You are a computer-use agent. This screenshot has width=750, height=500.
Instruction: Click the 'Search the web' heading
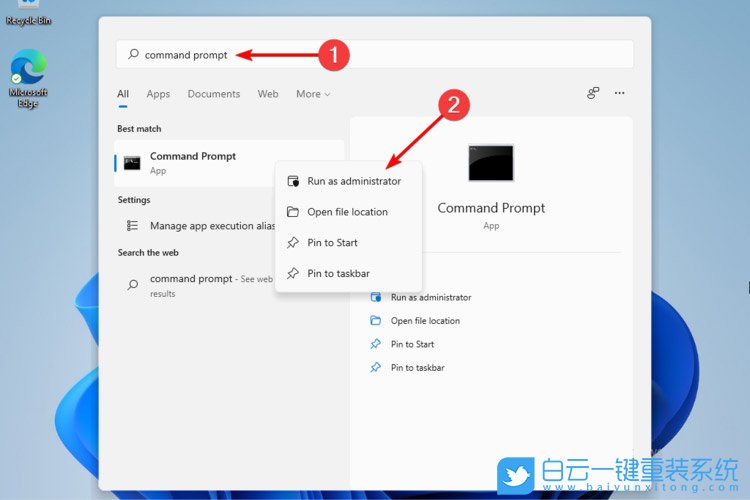[148, 253]
